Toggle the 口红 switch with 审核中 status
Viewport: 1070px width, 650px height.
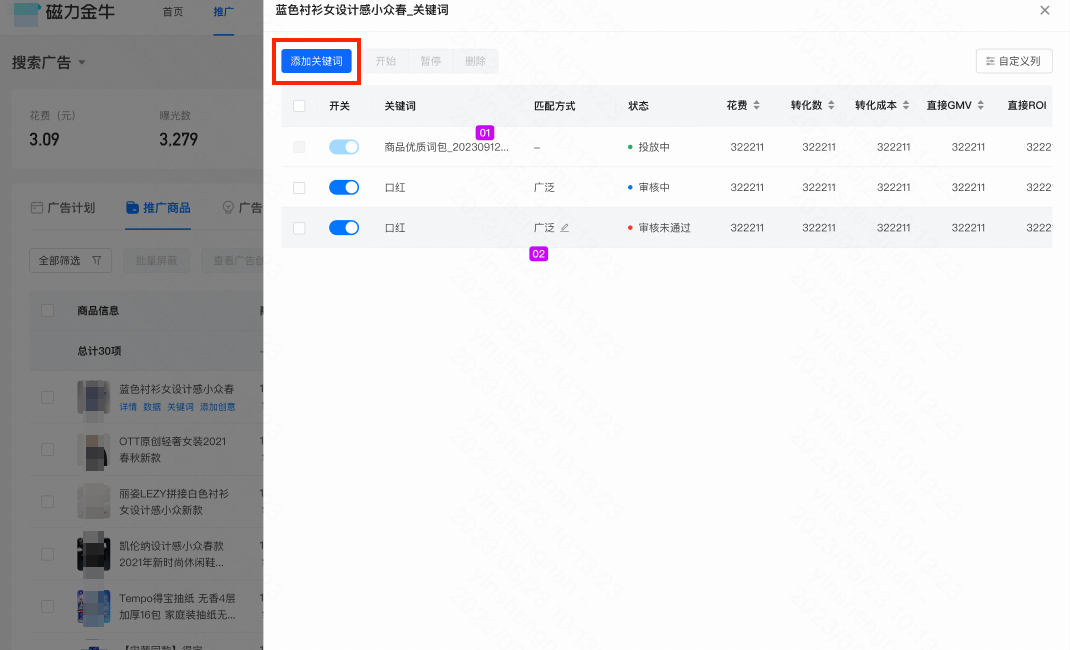click(344, 188)
